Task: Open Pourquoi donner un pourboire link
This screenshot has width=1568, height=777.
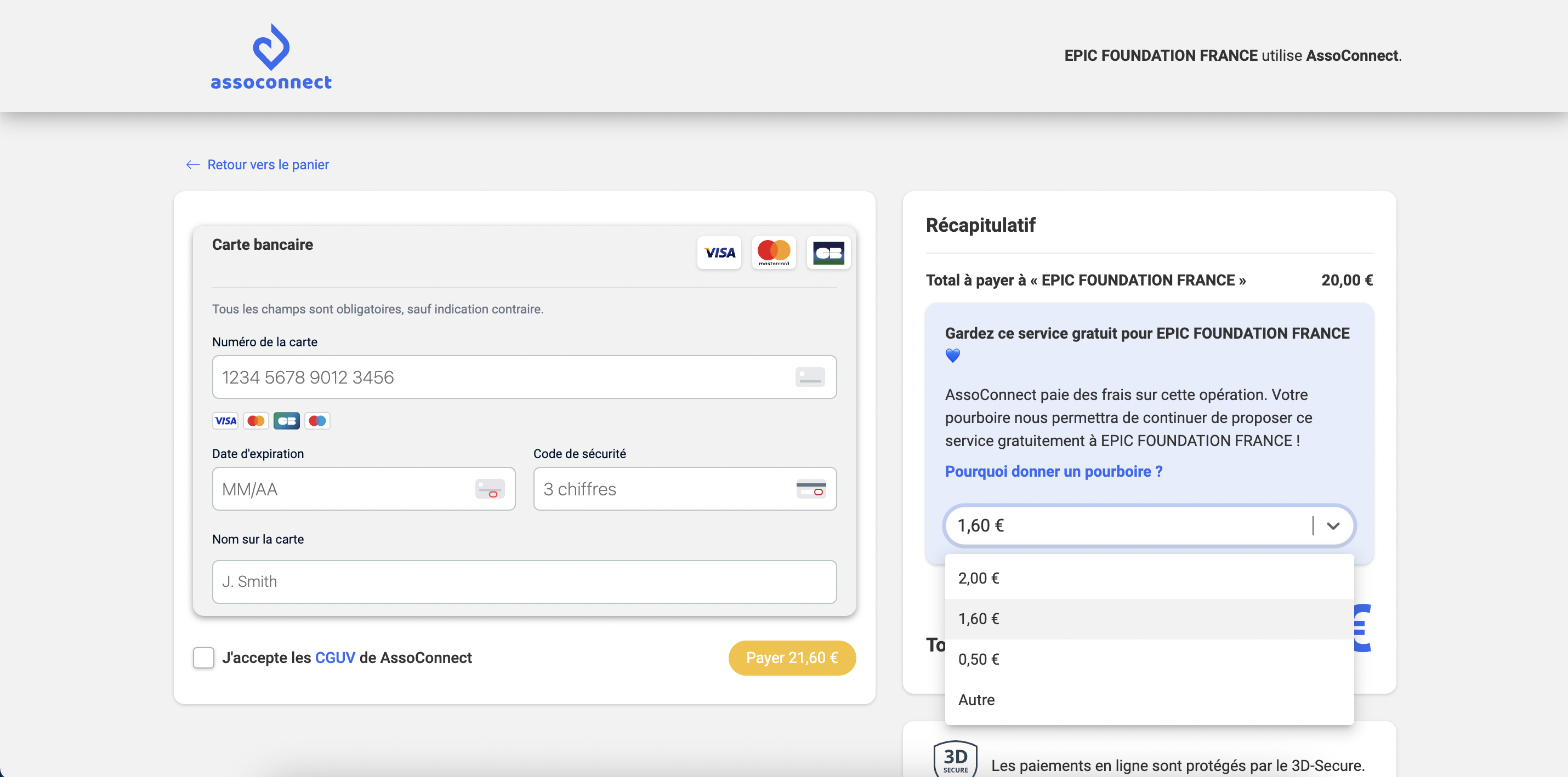Action: [x=1053, y=472]
